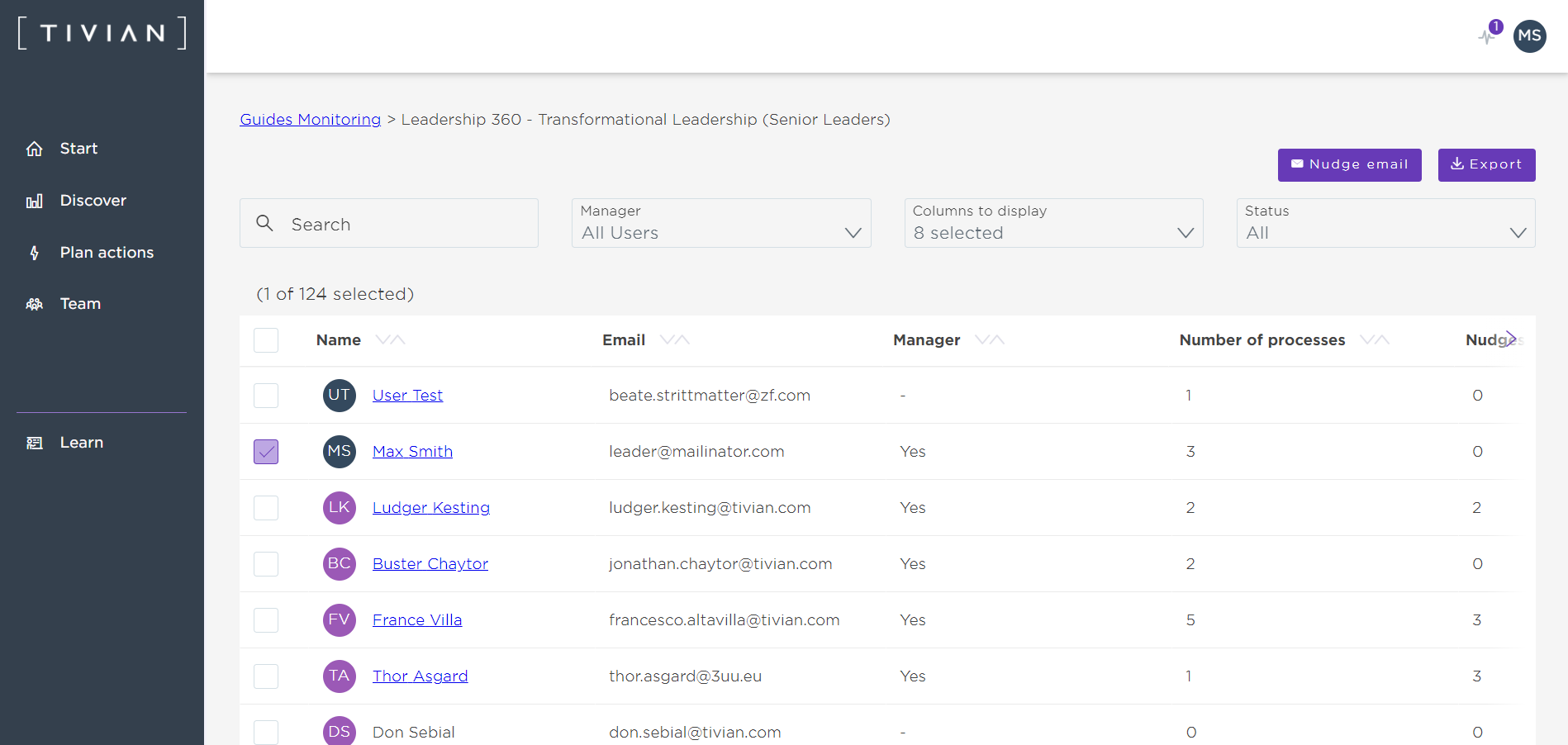1568x745 pixels.
Task: Click email don.sebial@tivian.com
Action: [x=695, y=733]
